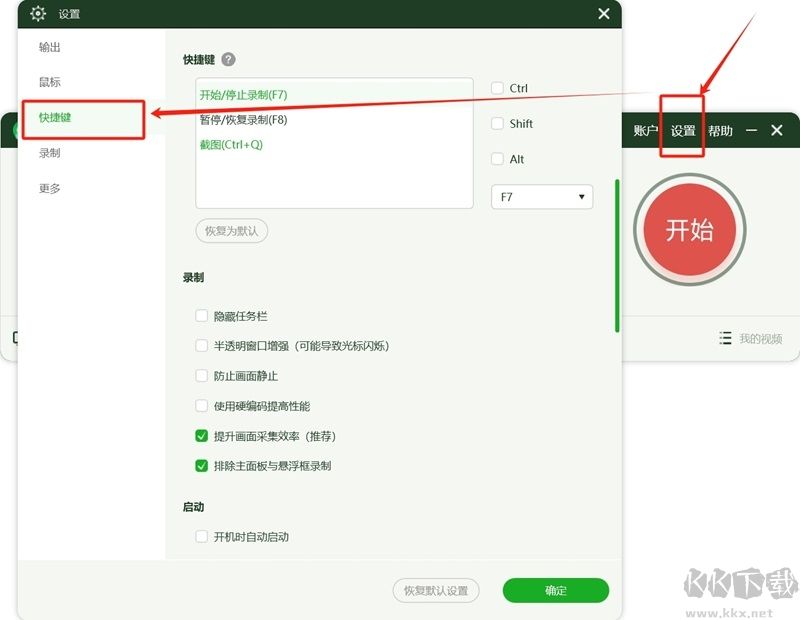Screen dimensions: 800x620
Task: Enable the Ctrl modifier checkbox
Action: 497,88
